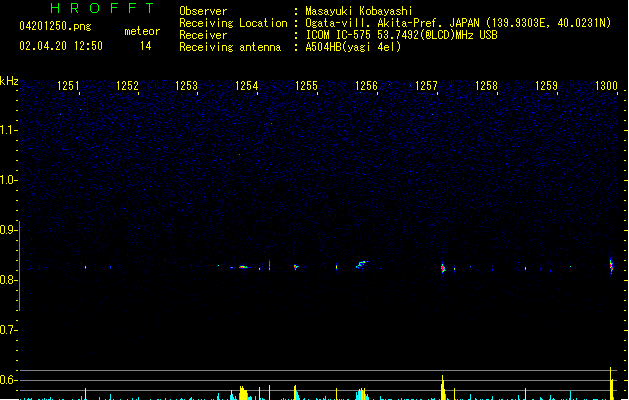Click the tallest yellow intensity bar at 1300
This screenshot has height=400, width=629.
[x=611, y=383]
